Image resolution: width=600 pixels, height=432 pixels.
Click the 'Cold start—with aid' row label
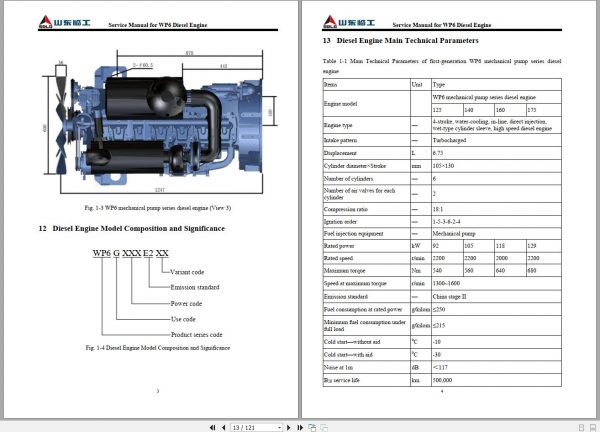point(348,355)
